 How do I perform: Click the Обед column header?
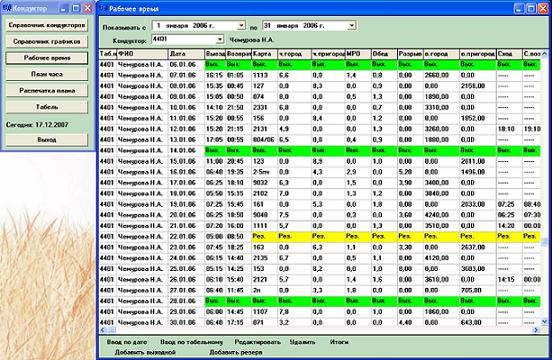pyautogui.click(x=384, y=54)
